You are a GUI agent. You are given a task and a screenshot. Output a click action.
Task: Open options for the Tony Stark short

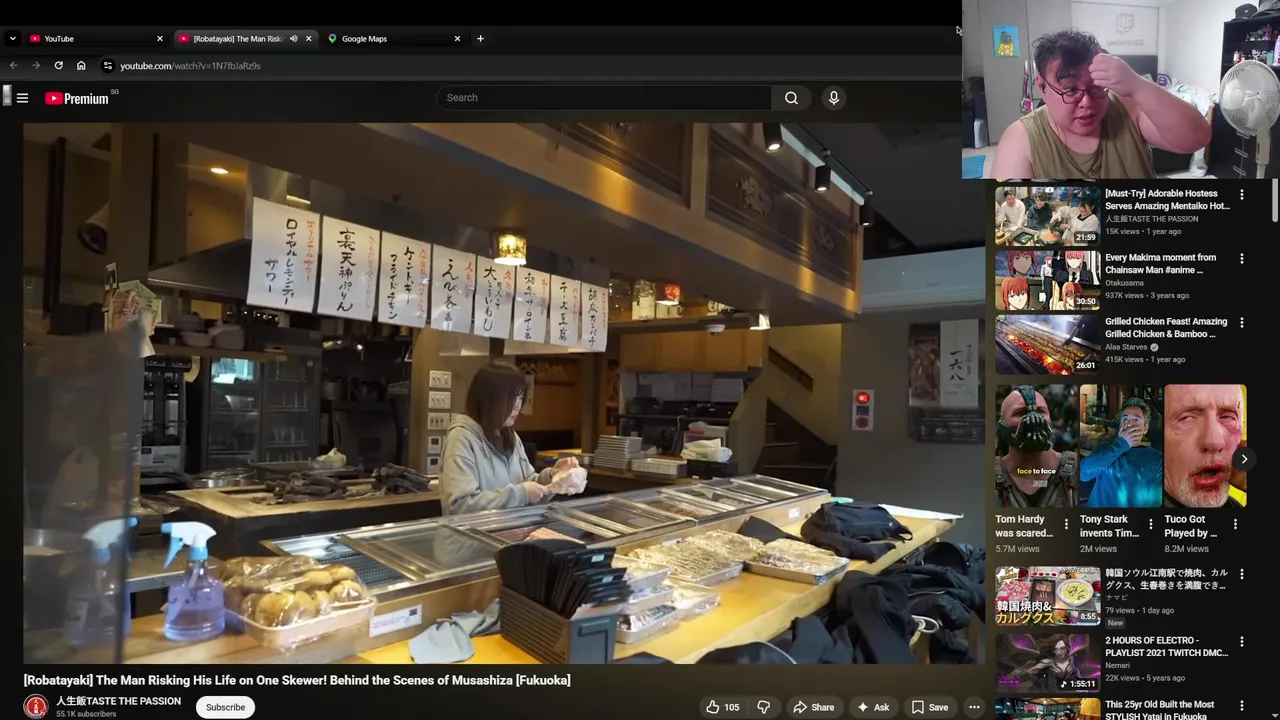click(x=1150, y=524)
